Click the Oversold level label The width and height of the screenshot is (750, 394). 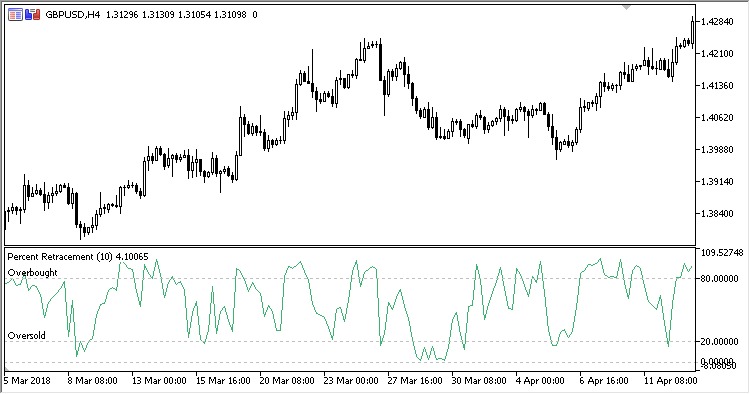27,336
